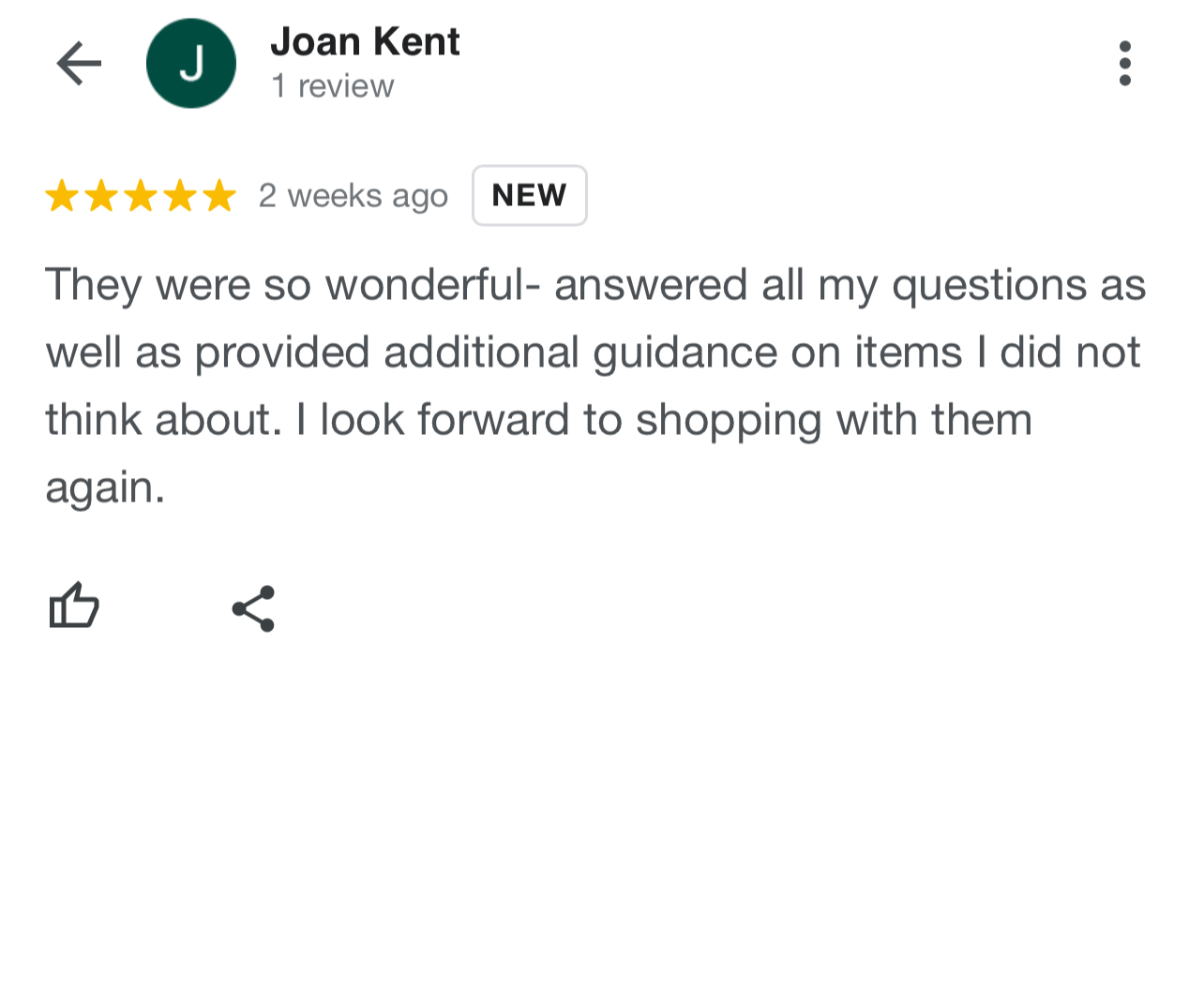Viewport: 1204px width, 1003px height.
Task: Open Joan Kent's profile name
Action: 365,42
